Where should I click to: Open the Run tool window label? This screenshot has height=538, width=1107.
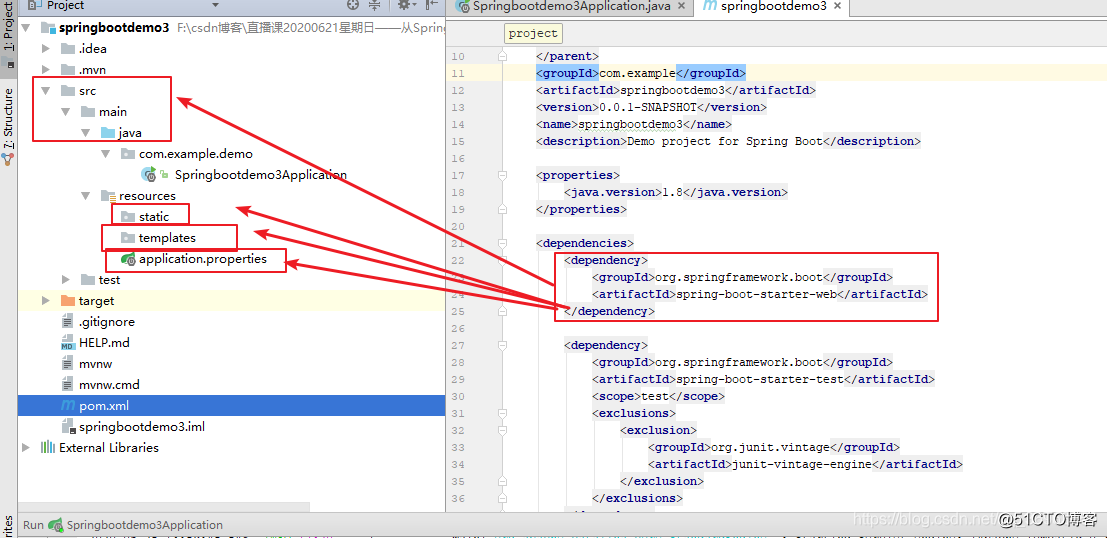tap(33, 525)
